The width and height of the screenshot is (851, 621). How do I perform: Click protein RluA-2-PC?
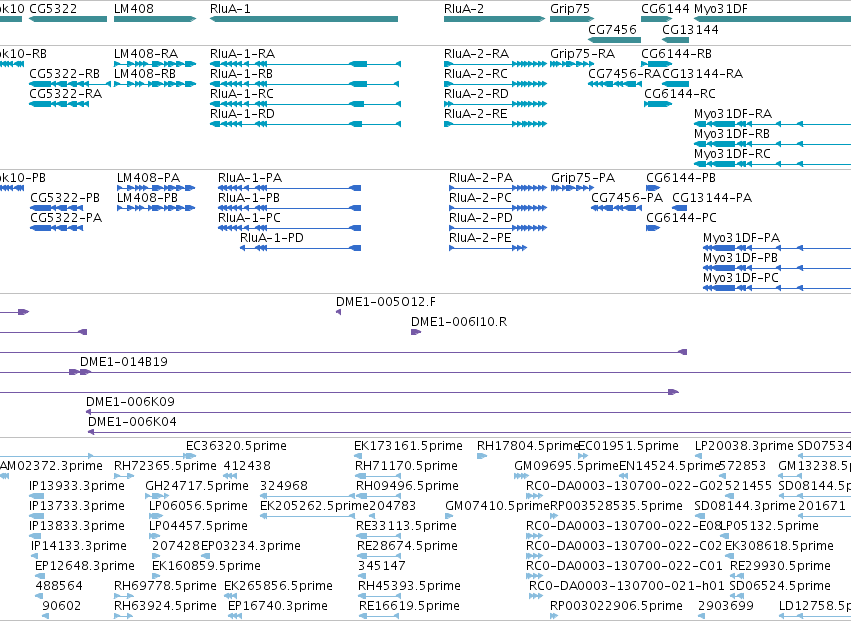click(498, 208)
